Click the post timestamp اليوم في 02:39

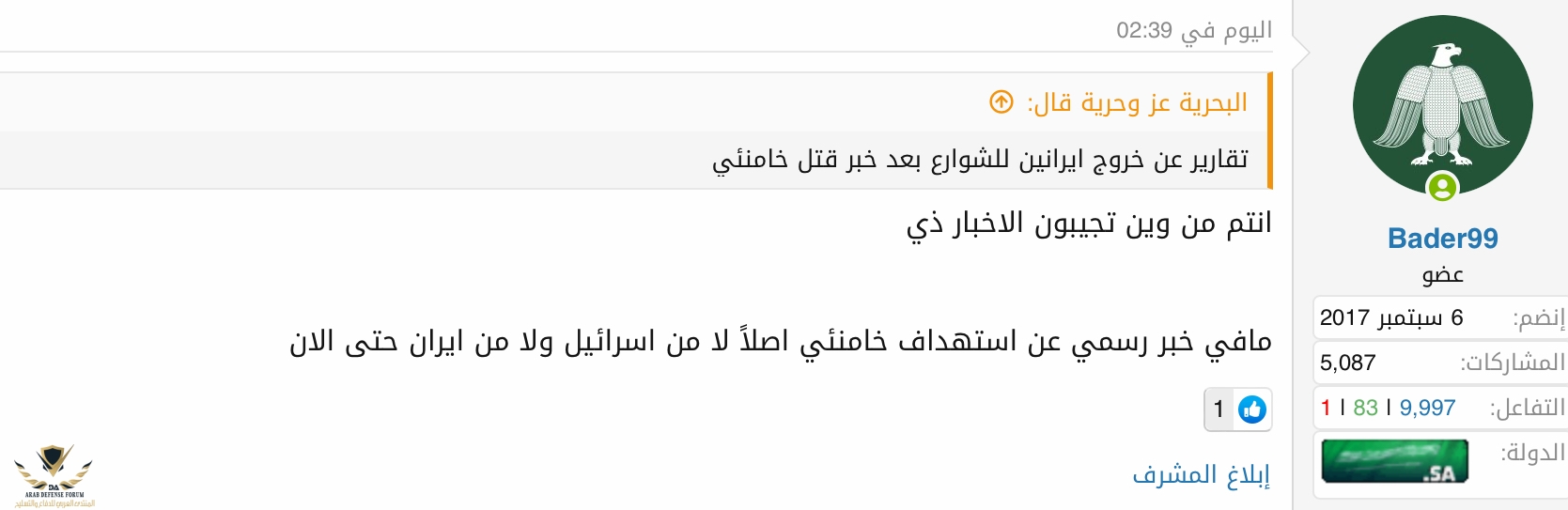(x=1193, y=31)
